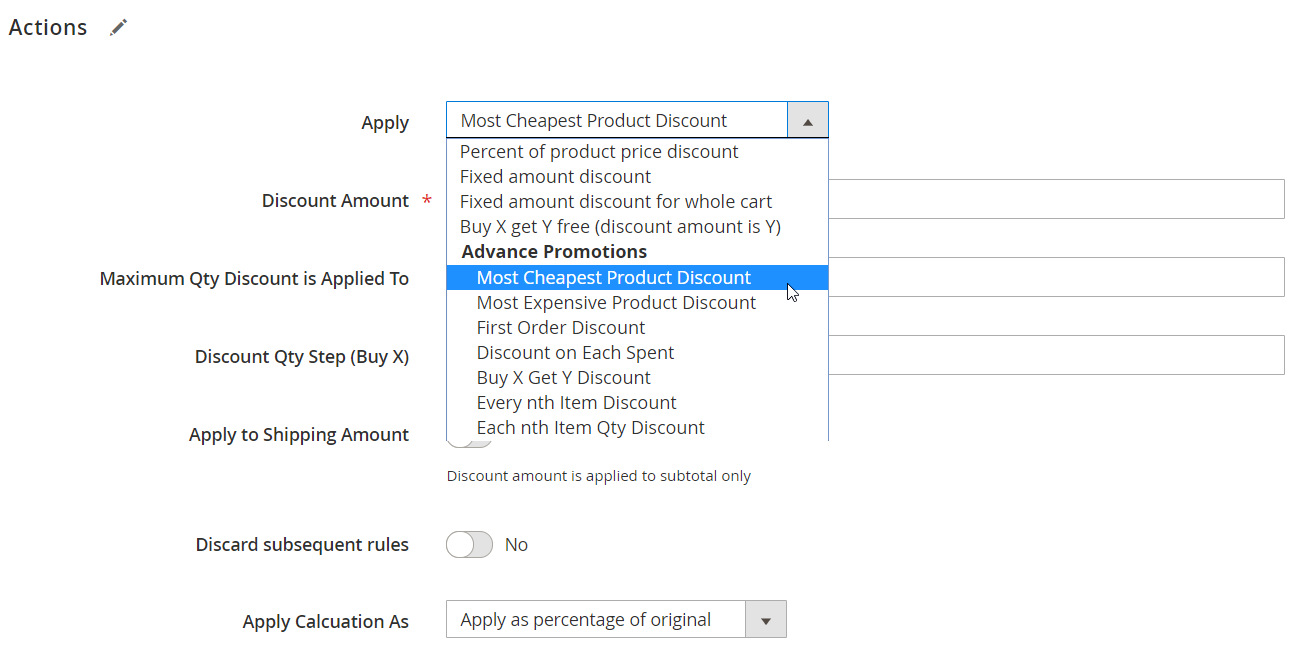Choose Fixed amount discount option
This screenshot has width=1316, height=668.
click(555, 177)
